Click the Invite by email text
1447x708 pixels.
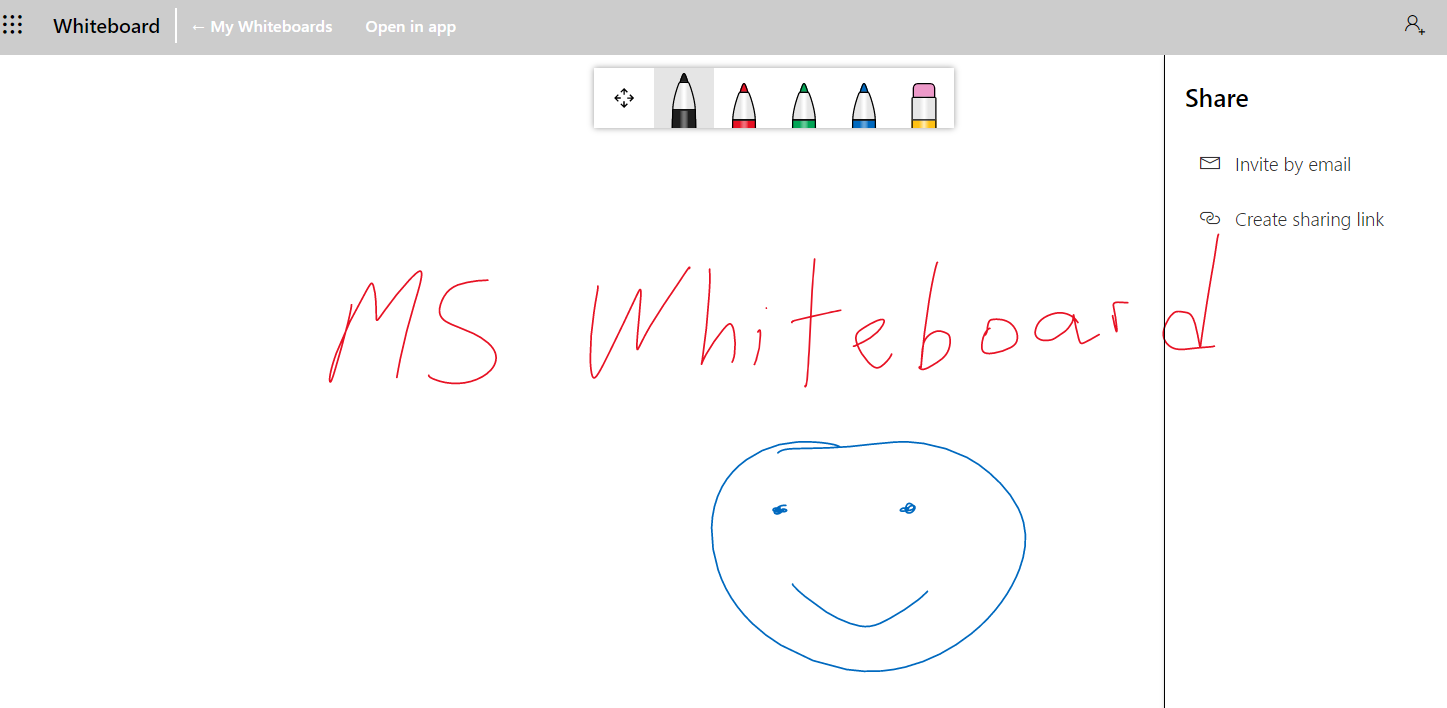(1293, 165)
